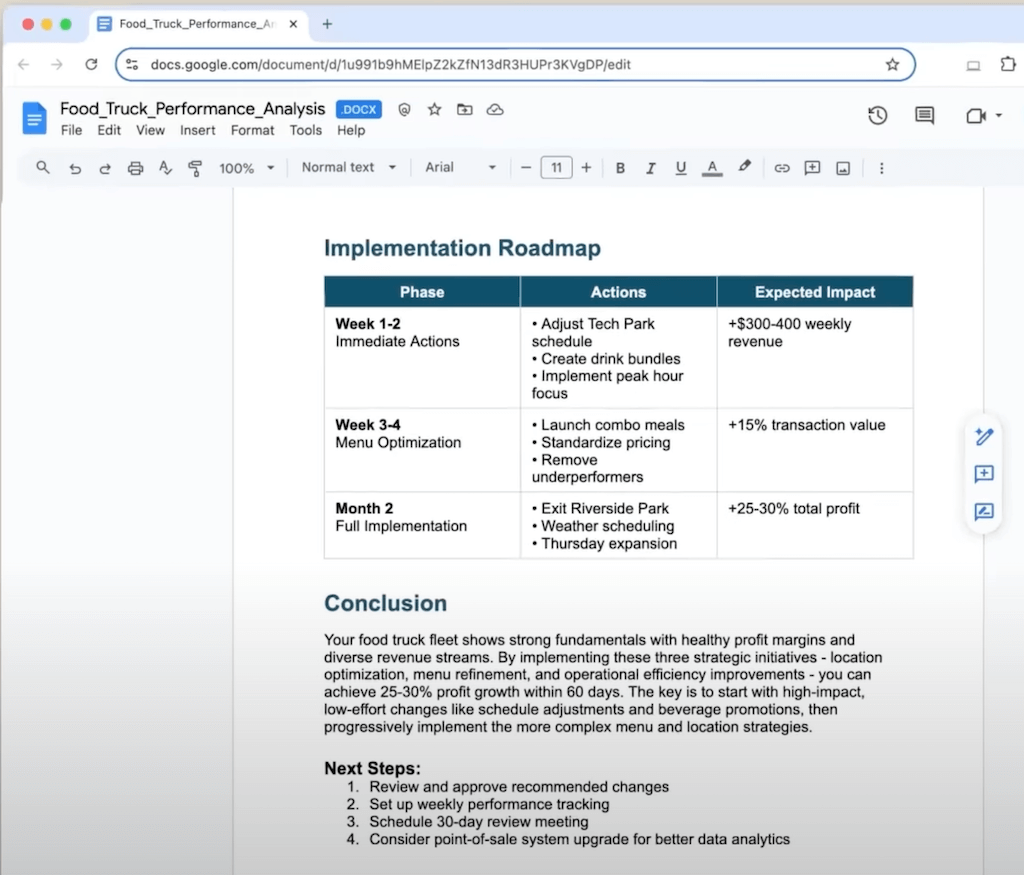Click the Implementation Roadmap heading
This screenshot has width=1024, height=875.
click(x=462, y=248)
